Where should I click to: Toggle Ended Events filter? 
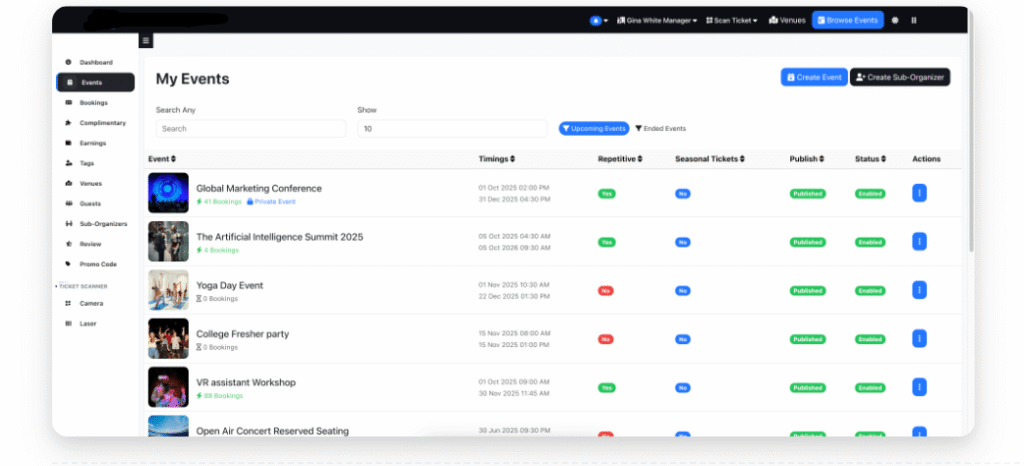click(x=661, y=128)
